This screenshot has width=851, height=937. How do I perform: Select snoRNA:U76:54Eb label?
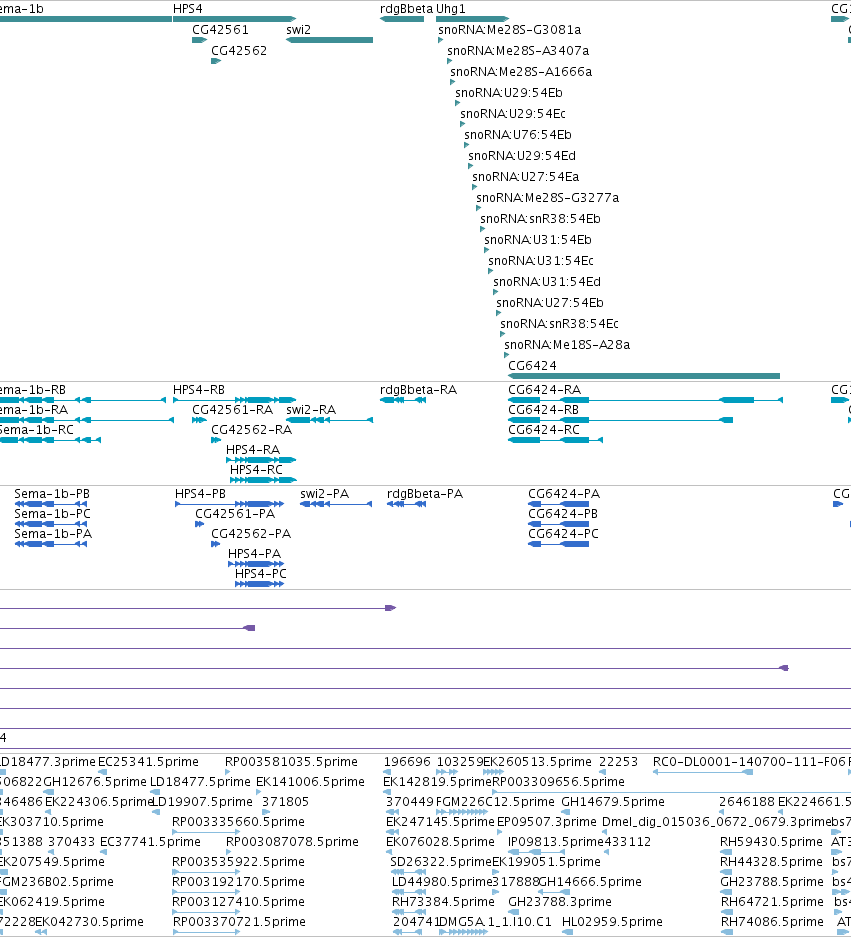pos(518,134)
